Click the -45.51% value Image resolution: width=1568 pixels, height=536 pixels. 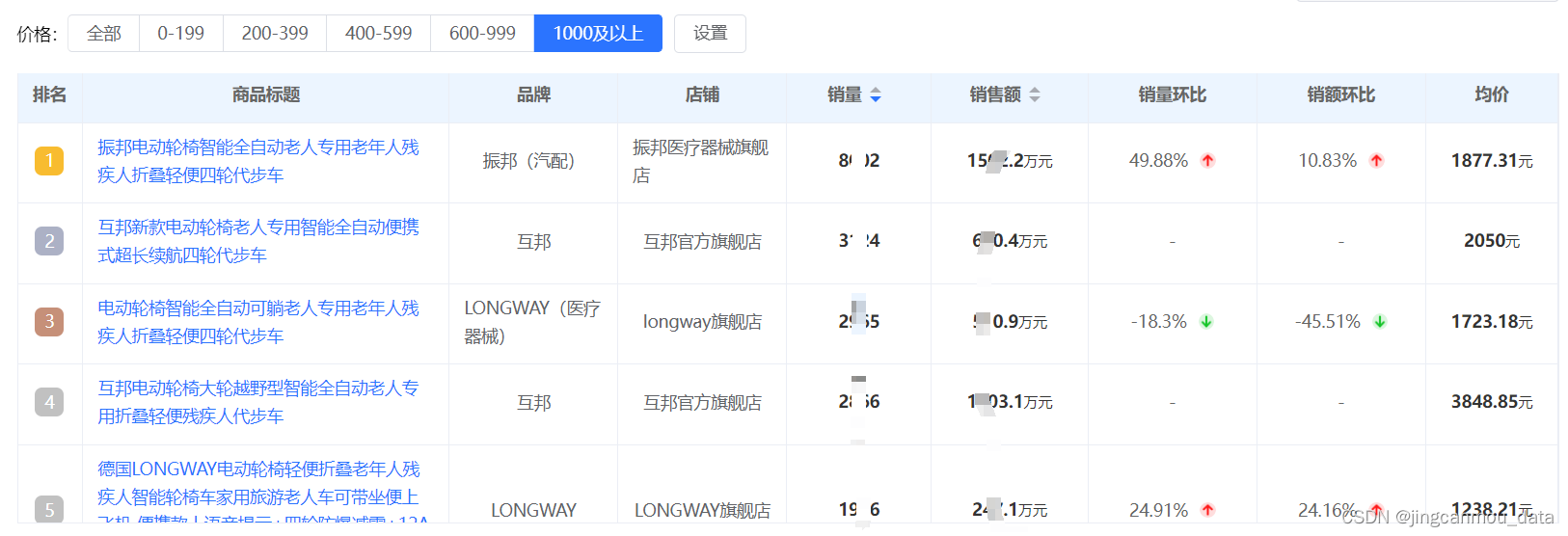pyautogui.click(x=1327, y=322)
